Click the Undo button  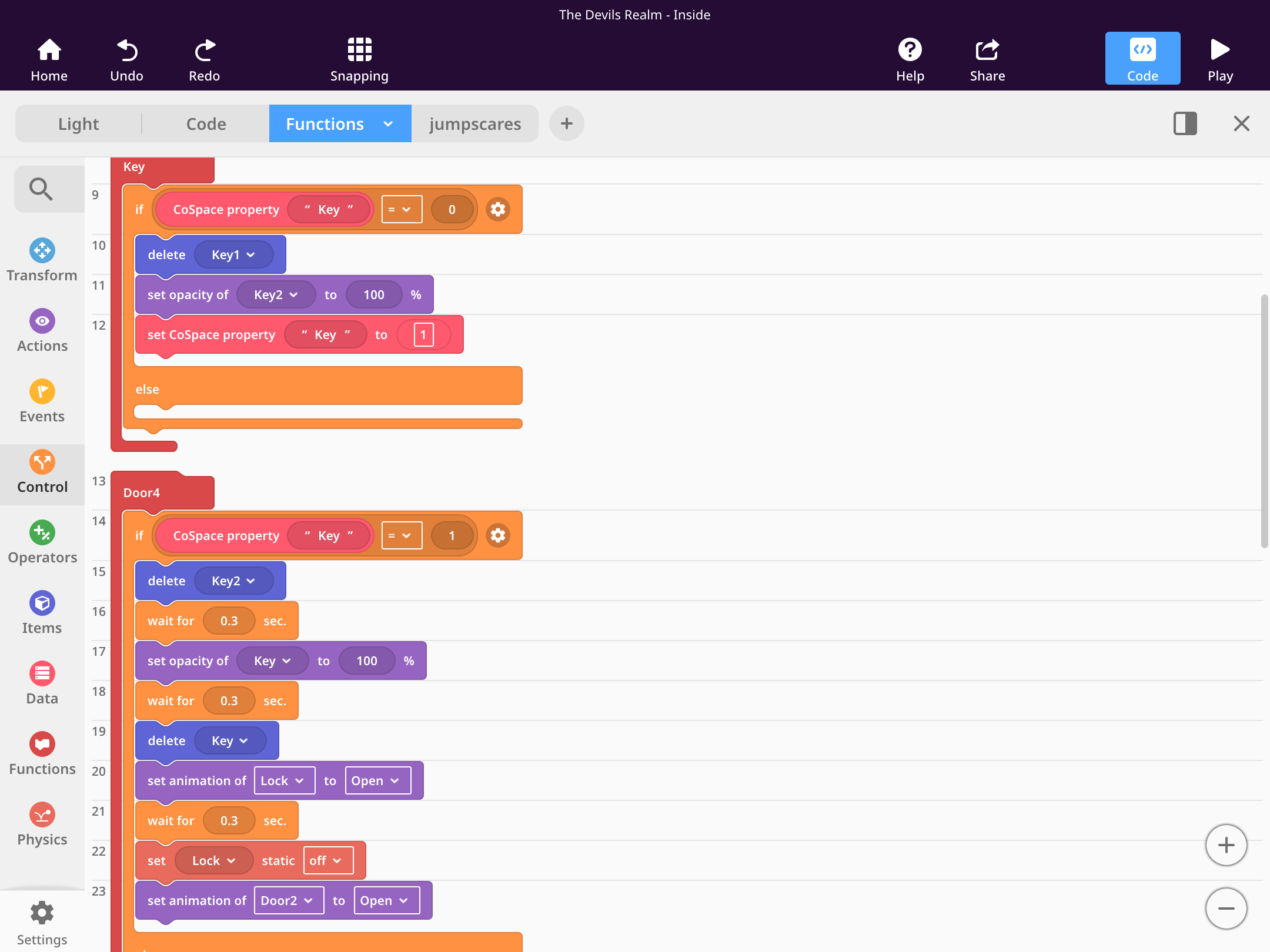click(x=126, y=59)
